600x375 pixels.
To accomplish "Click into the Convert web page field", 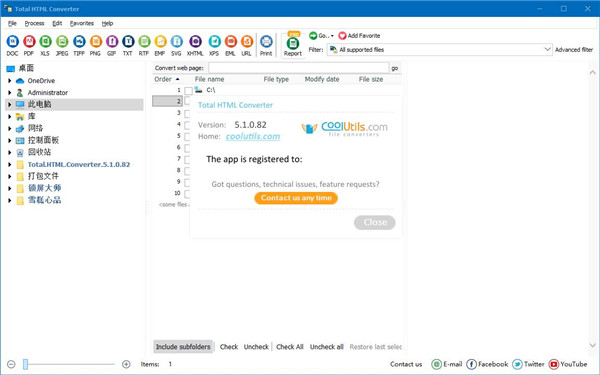I will tap(298, 68).
